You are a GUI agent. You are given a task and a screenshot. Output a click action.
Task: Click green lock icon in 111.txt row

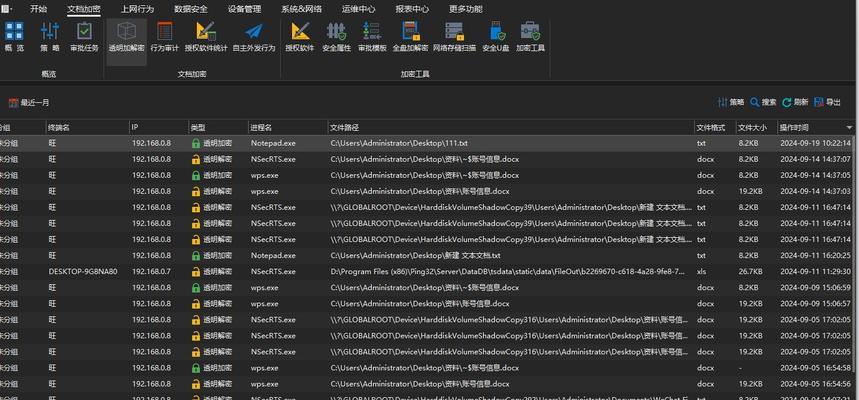pyautogui.click(x=196, y=144)
